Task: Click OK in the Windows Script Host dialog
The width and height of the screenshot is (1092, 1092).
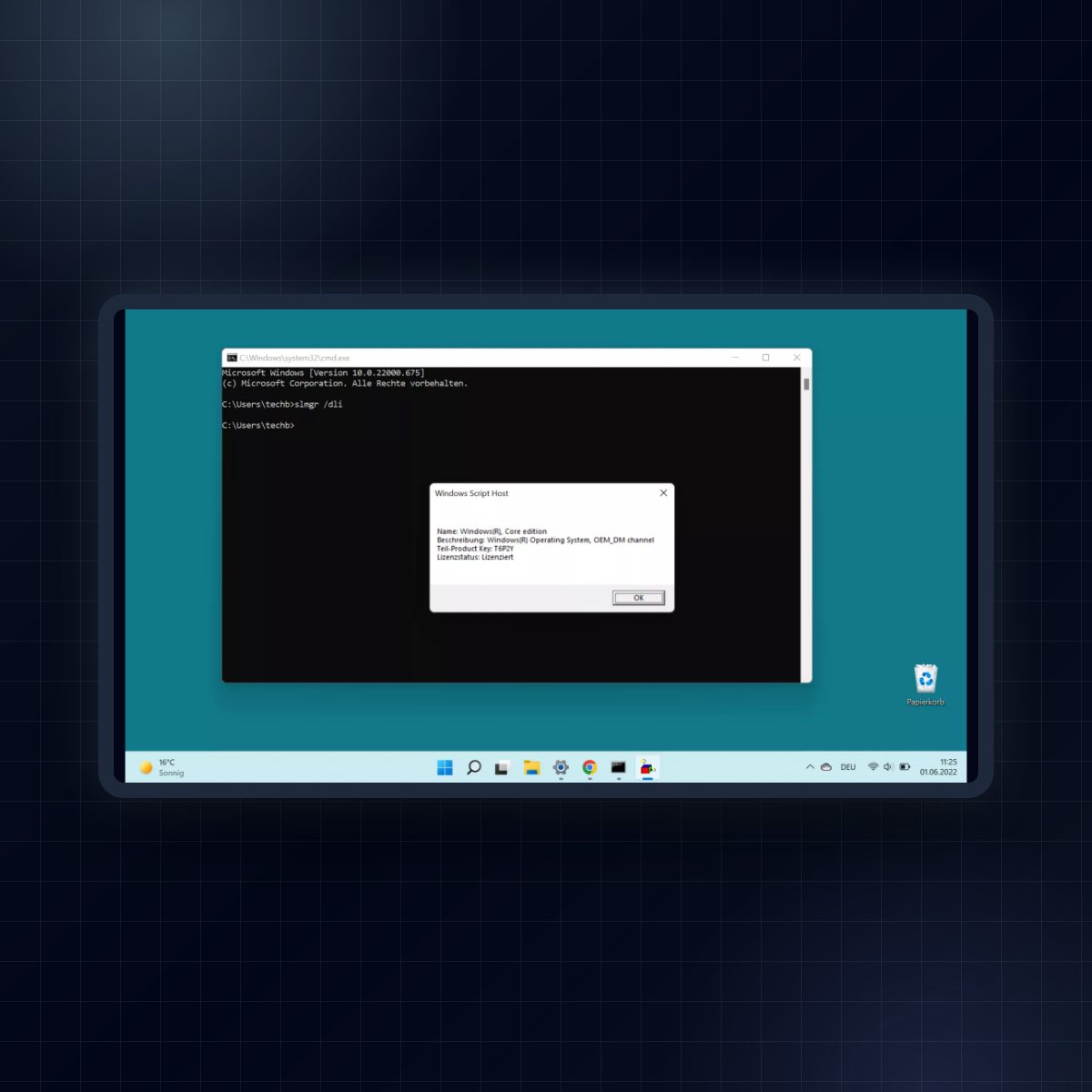Action: pyautogui.click(x=639, y=598)
